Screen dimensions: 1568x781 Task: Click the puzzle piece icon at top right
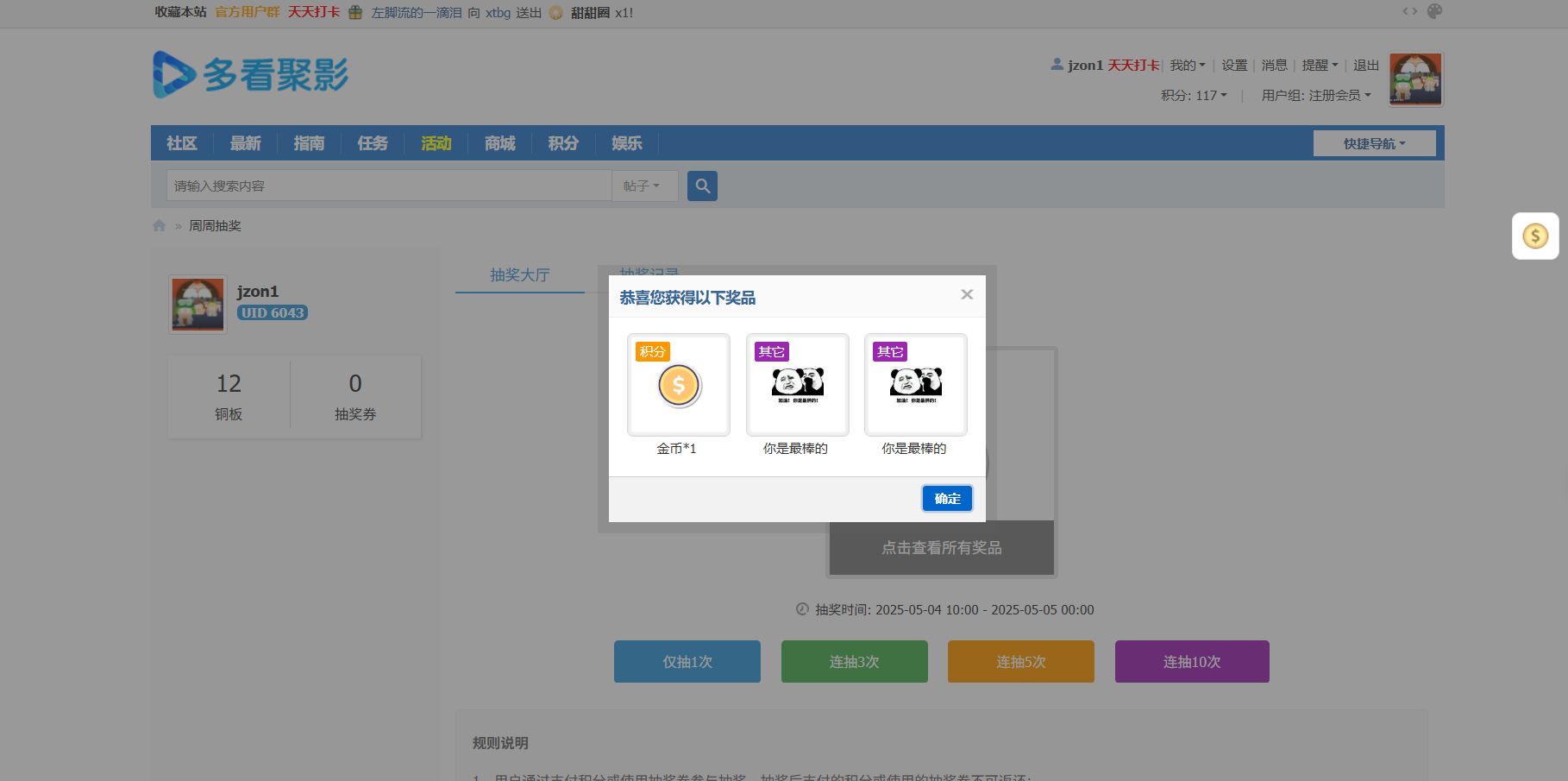click(1434, 11)
